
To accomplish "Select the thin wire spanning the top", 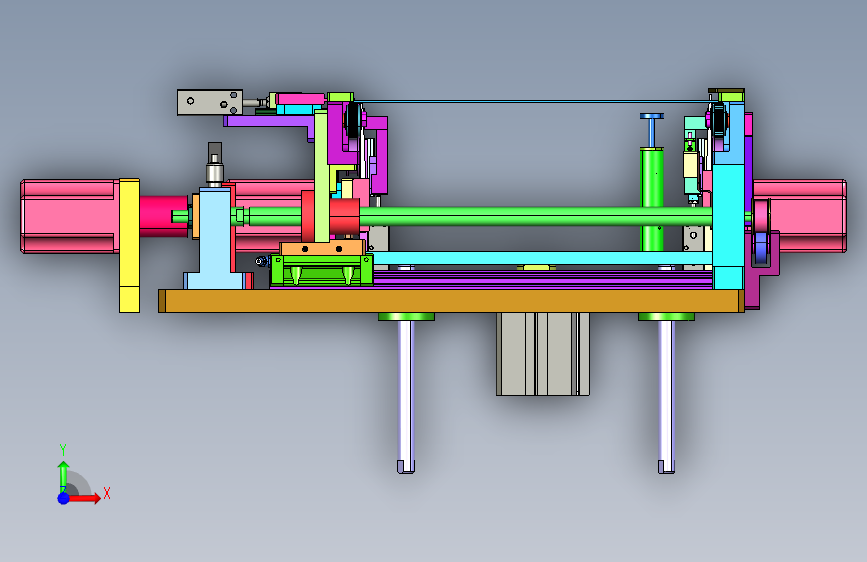I will pos(534,101).
